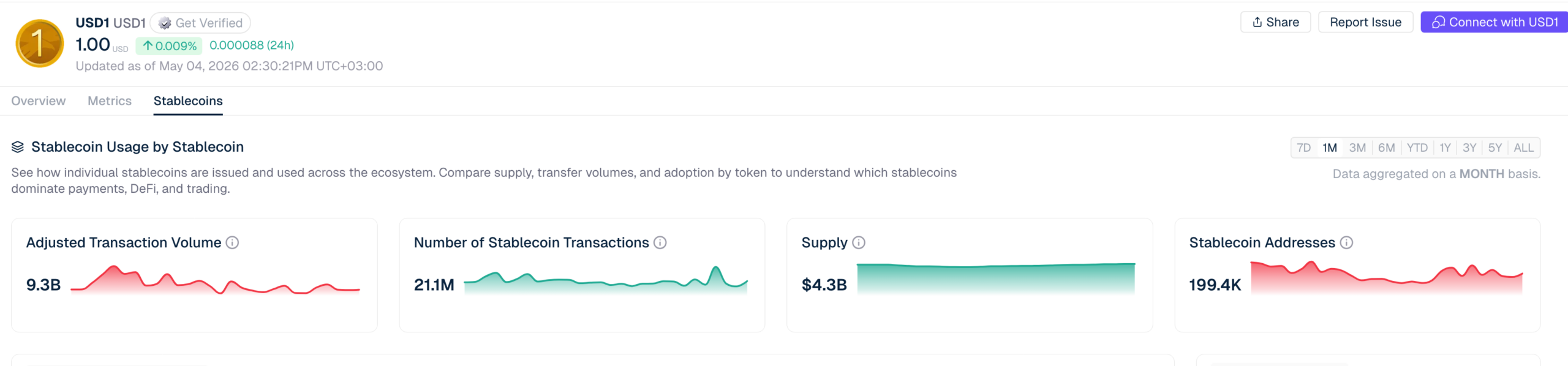
Task: Click the USD1 gold coin logo
Action: (40, 43)
